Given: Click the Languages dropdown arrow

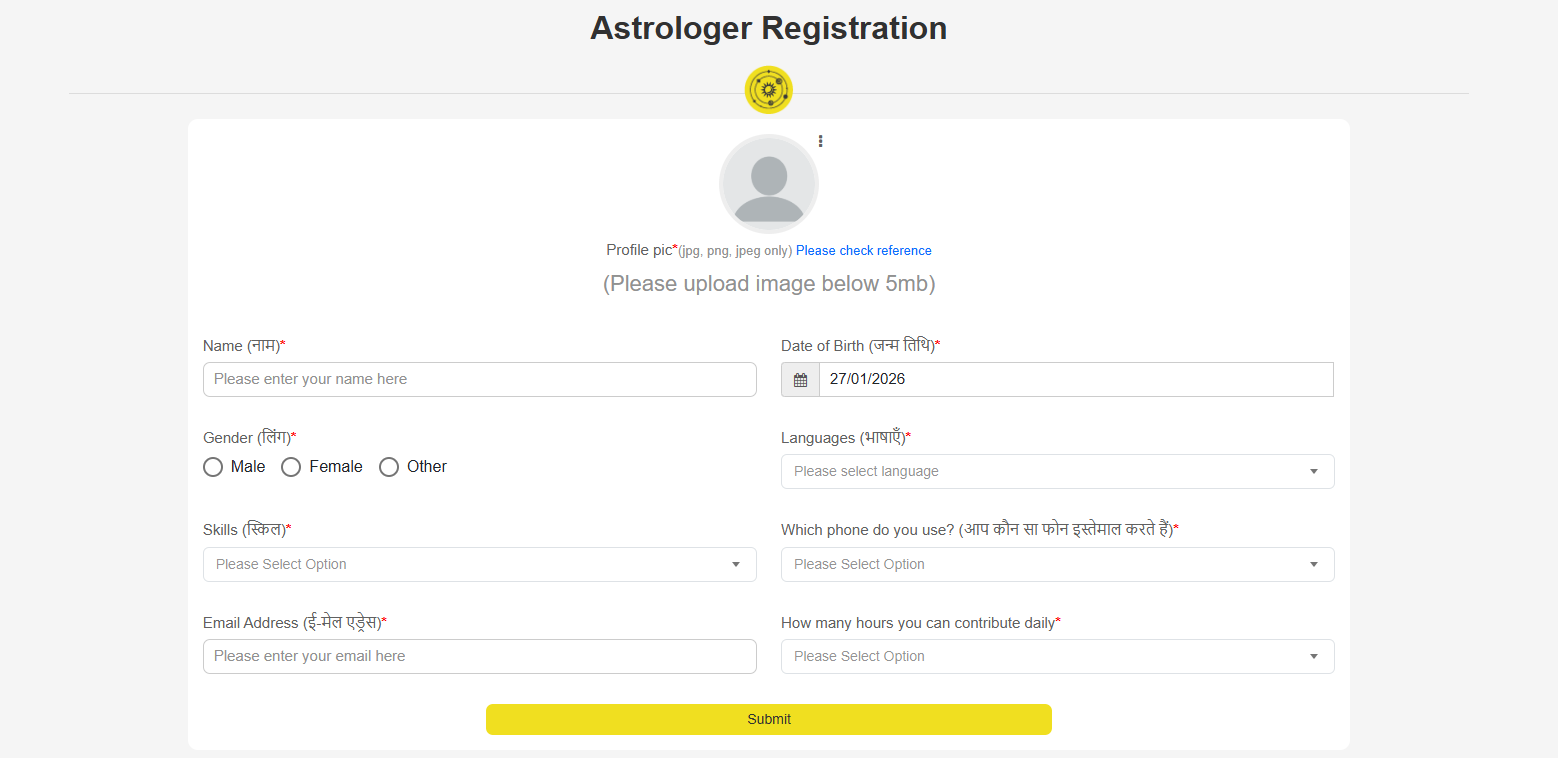Looking at the screenshot, I should point(1314,472).
